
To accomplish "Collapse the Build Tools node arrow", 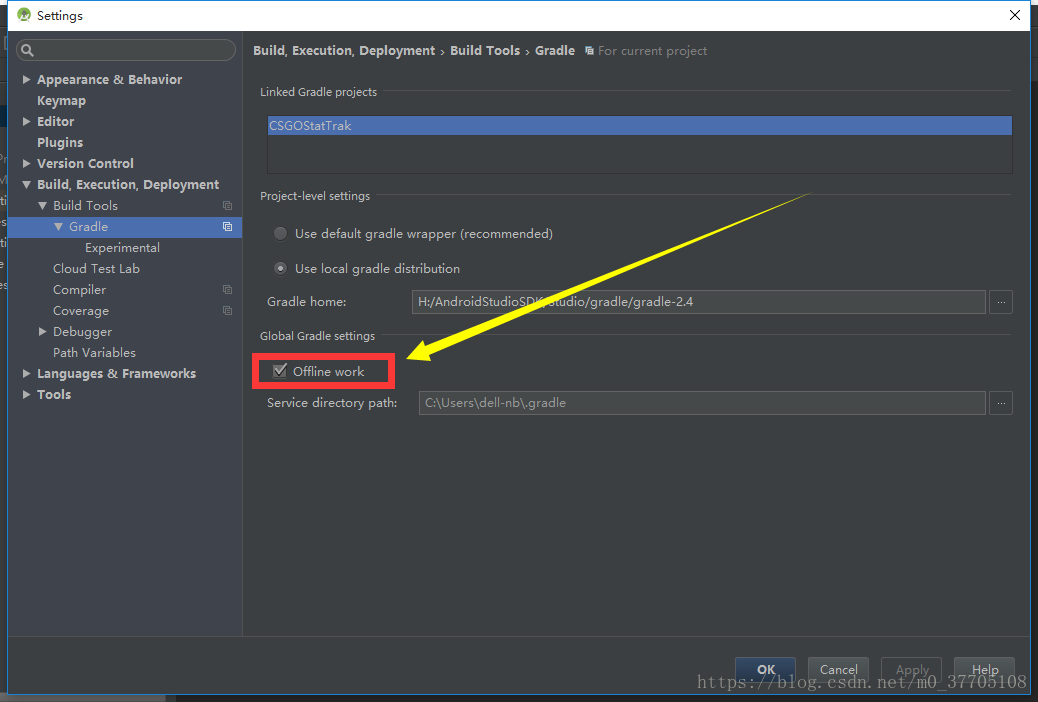I will [x=42, y=206].
